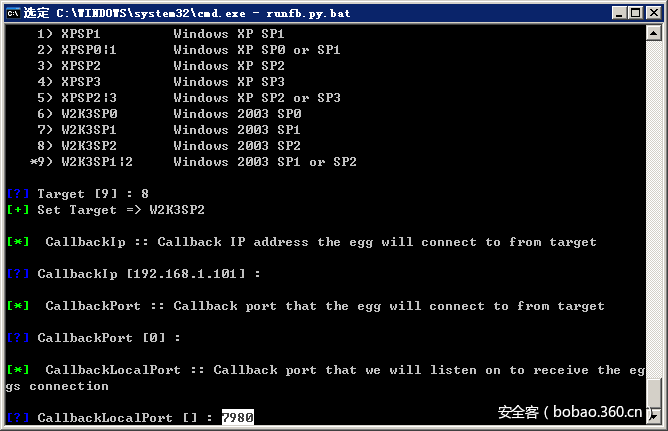The height and width of the screenshot is (431, 668).
Task: Click the cmd.exe system menu icon
Action: tap(12, 12)
